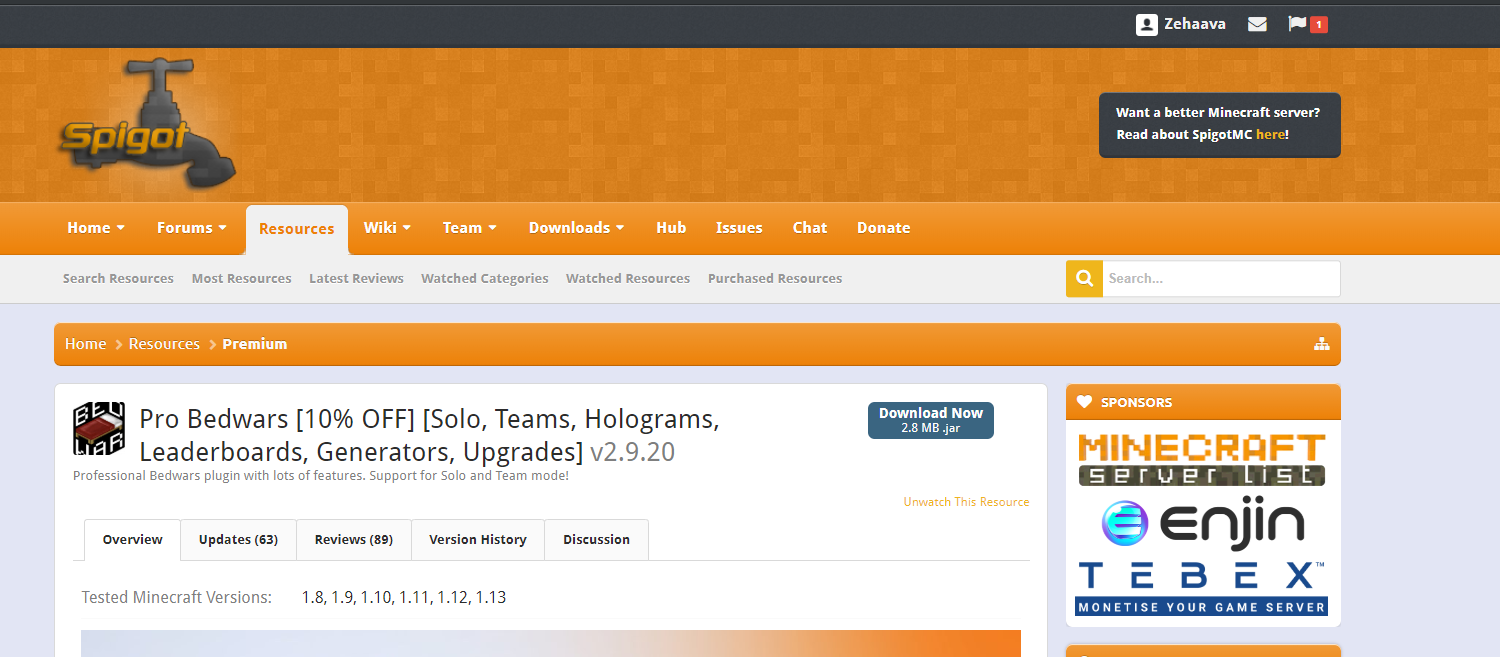Screen dimensions: 1500x657
Task: Click Home in the breadcrumb
Action: coord(85,344)
